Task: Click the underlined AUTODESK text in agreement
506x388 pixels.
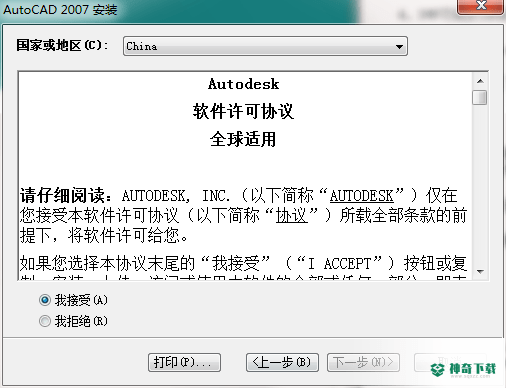Action: (x=362, y=196)
